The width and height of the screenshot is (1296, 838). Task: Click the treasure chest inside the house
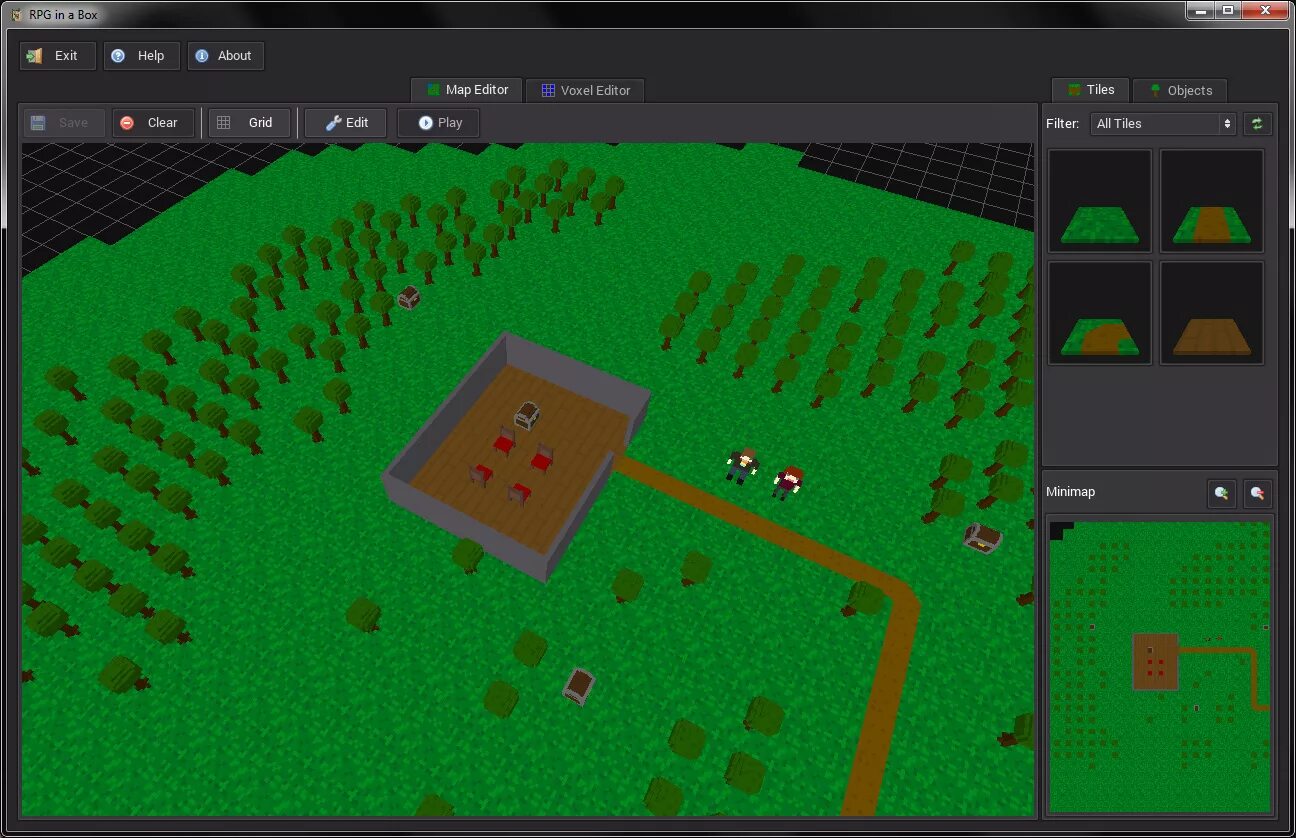click(x=527, y=415)
